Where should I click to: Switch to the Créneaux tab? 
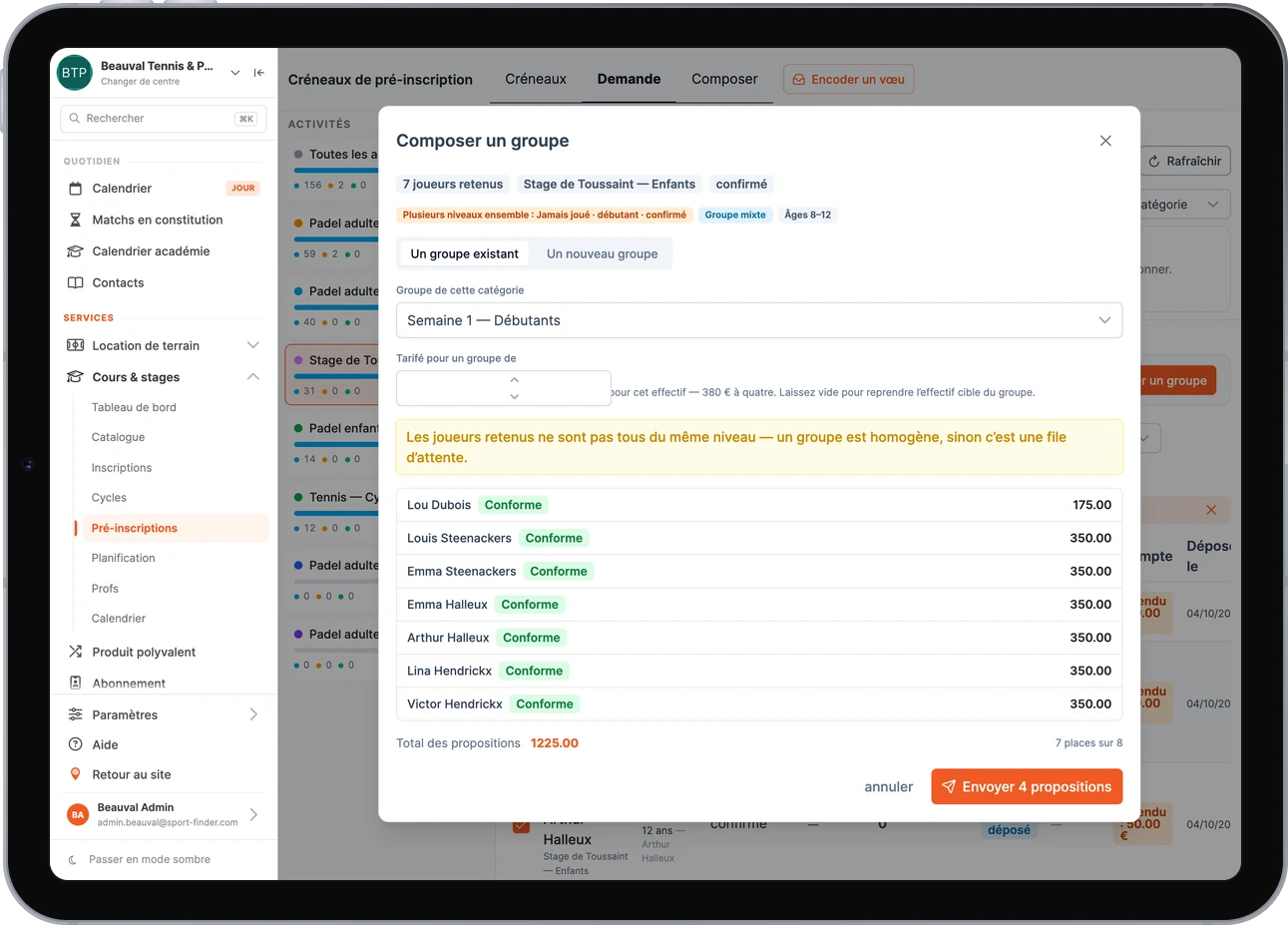coord(536,79)
